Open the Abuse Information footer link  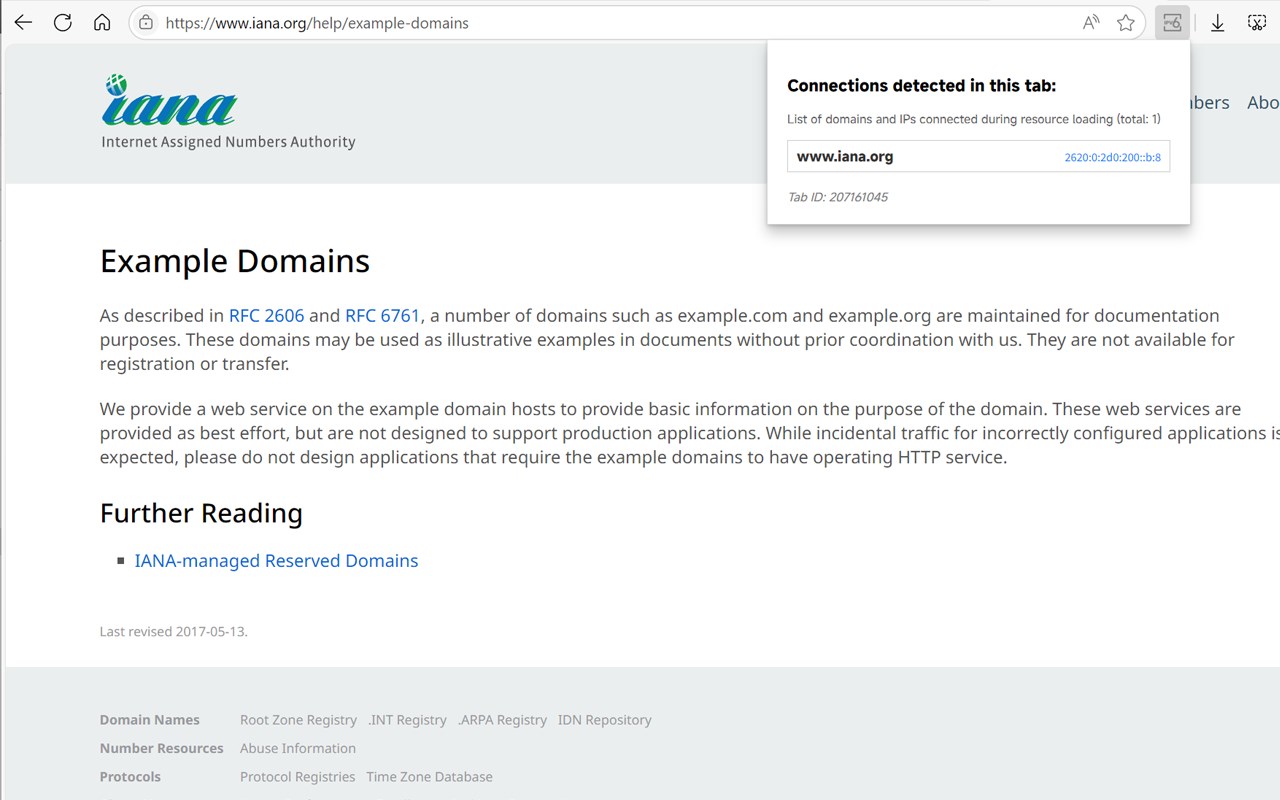pyautogui.click(x=297, y=748)
